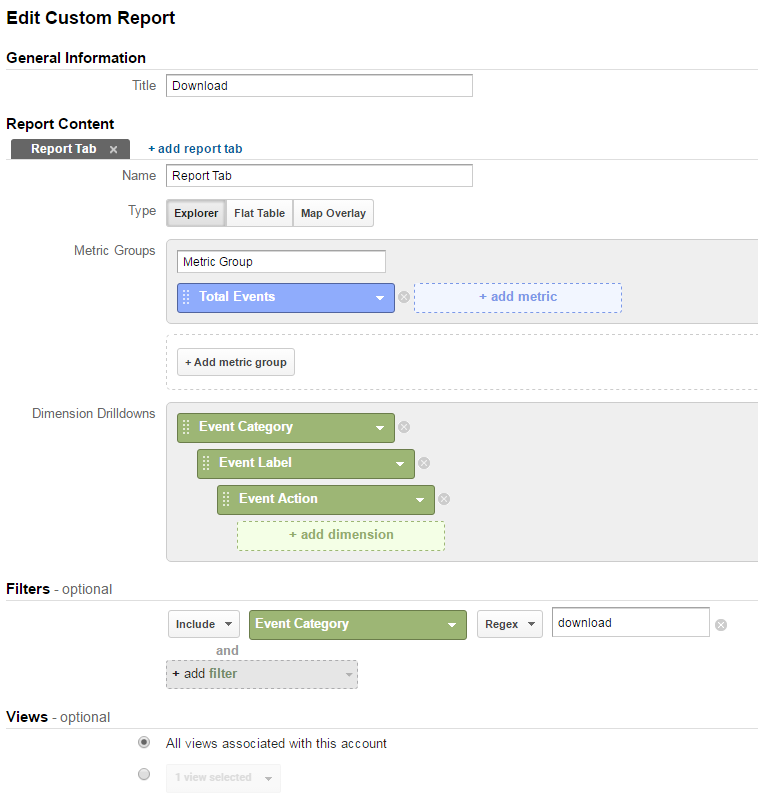Select the specific views radio option
Screen dimensions: 758x804
pos(144,774)
